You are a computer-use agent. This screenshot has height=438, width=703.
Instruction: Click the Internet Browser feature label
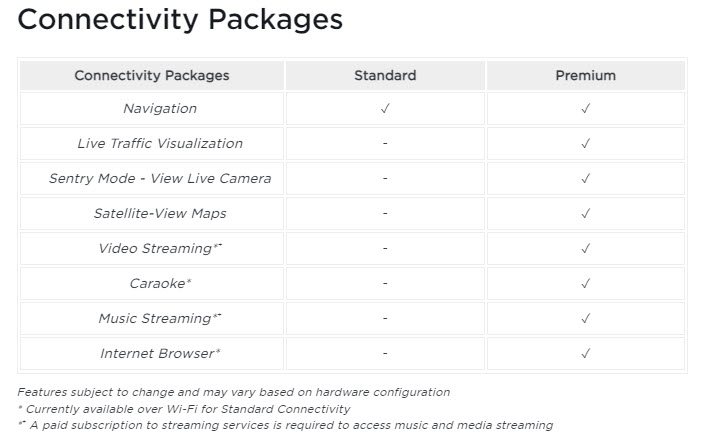[160, 353]
